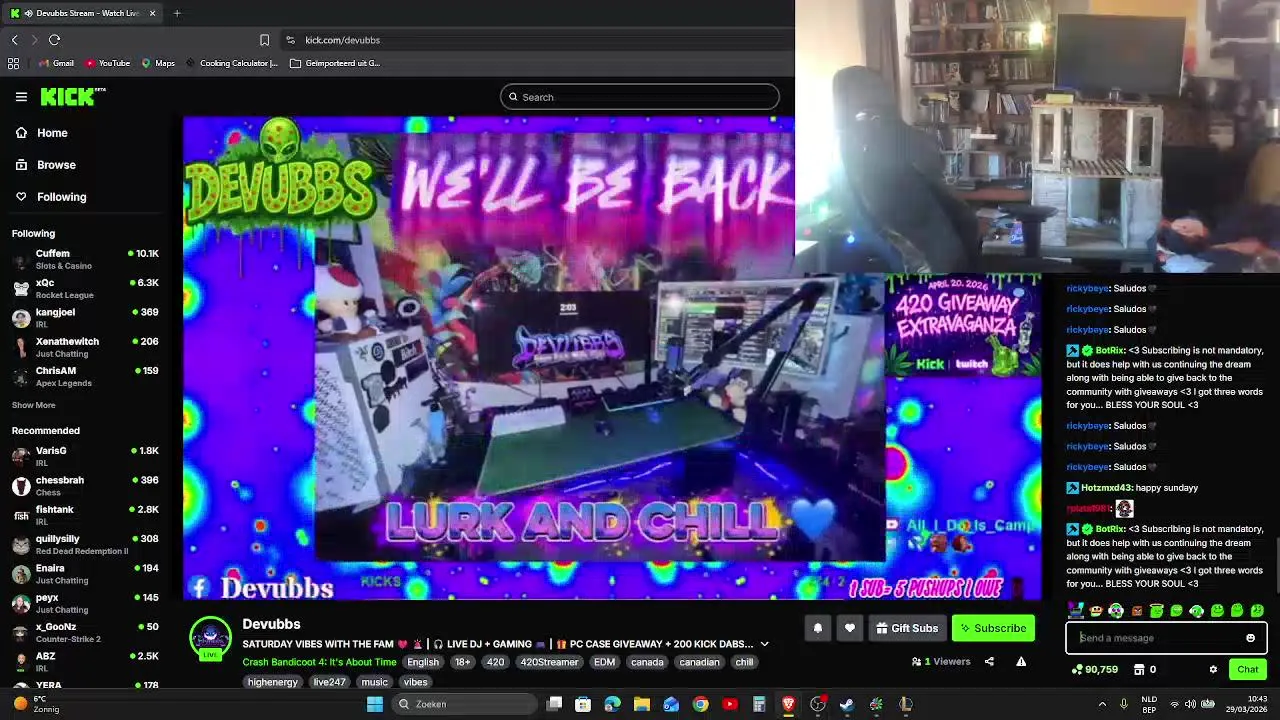
Task: Pick the first emote in chat quick bar
Action: (1076, 610)
